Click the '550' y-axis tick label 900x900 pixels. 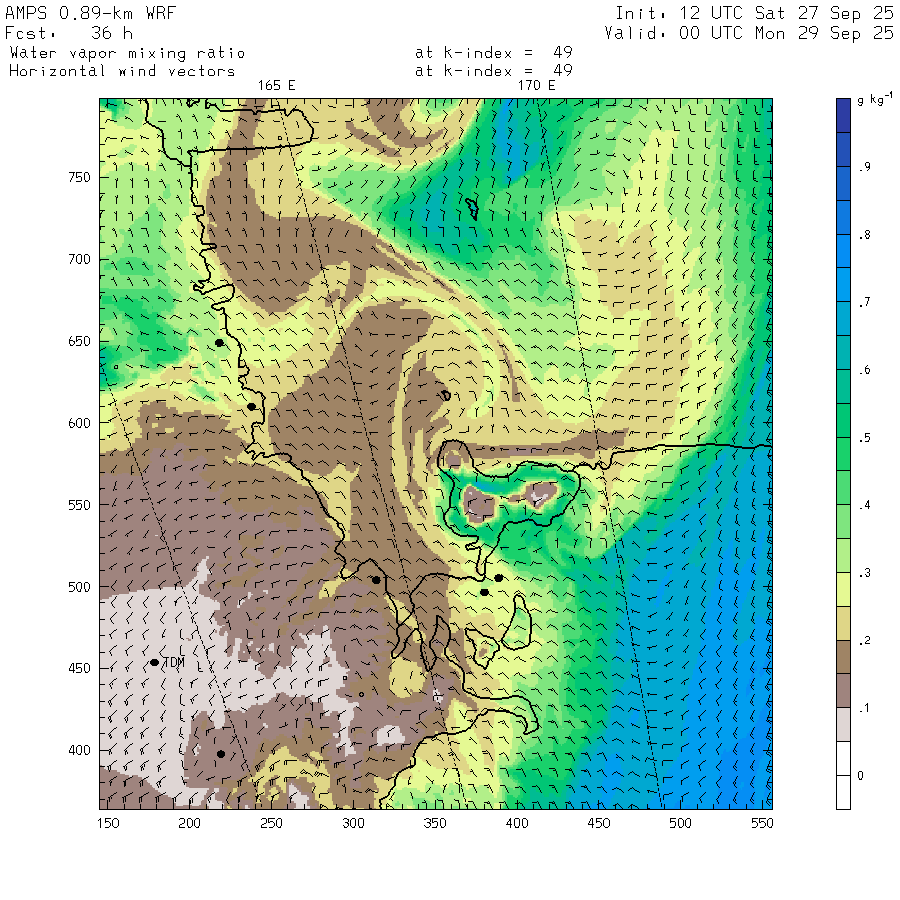pos(79,505)
